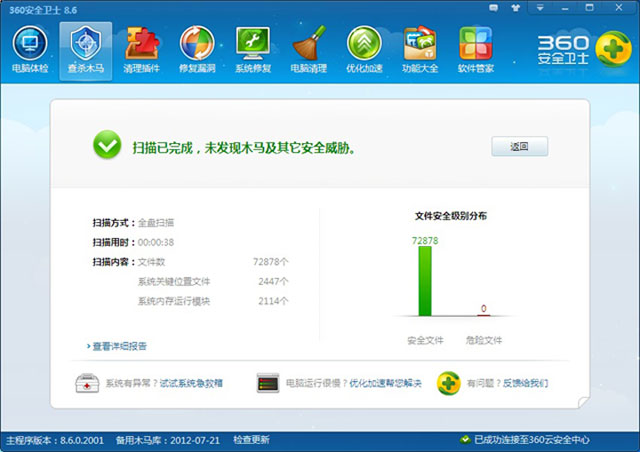This screenshot has width=640, height=452.
Task: Click the 危险文件 chart label
Action: pyautogui.click(x=484, y=340)
